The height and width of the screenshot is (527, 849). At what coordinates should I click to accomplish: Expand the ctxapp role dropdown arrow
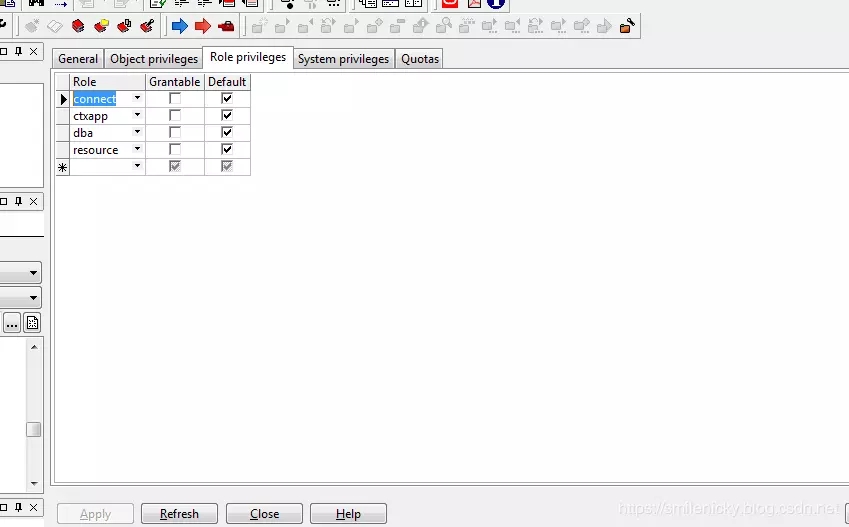tap(137, 116)
